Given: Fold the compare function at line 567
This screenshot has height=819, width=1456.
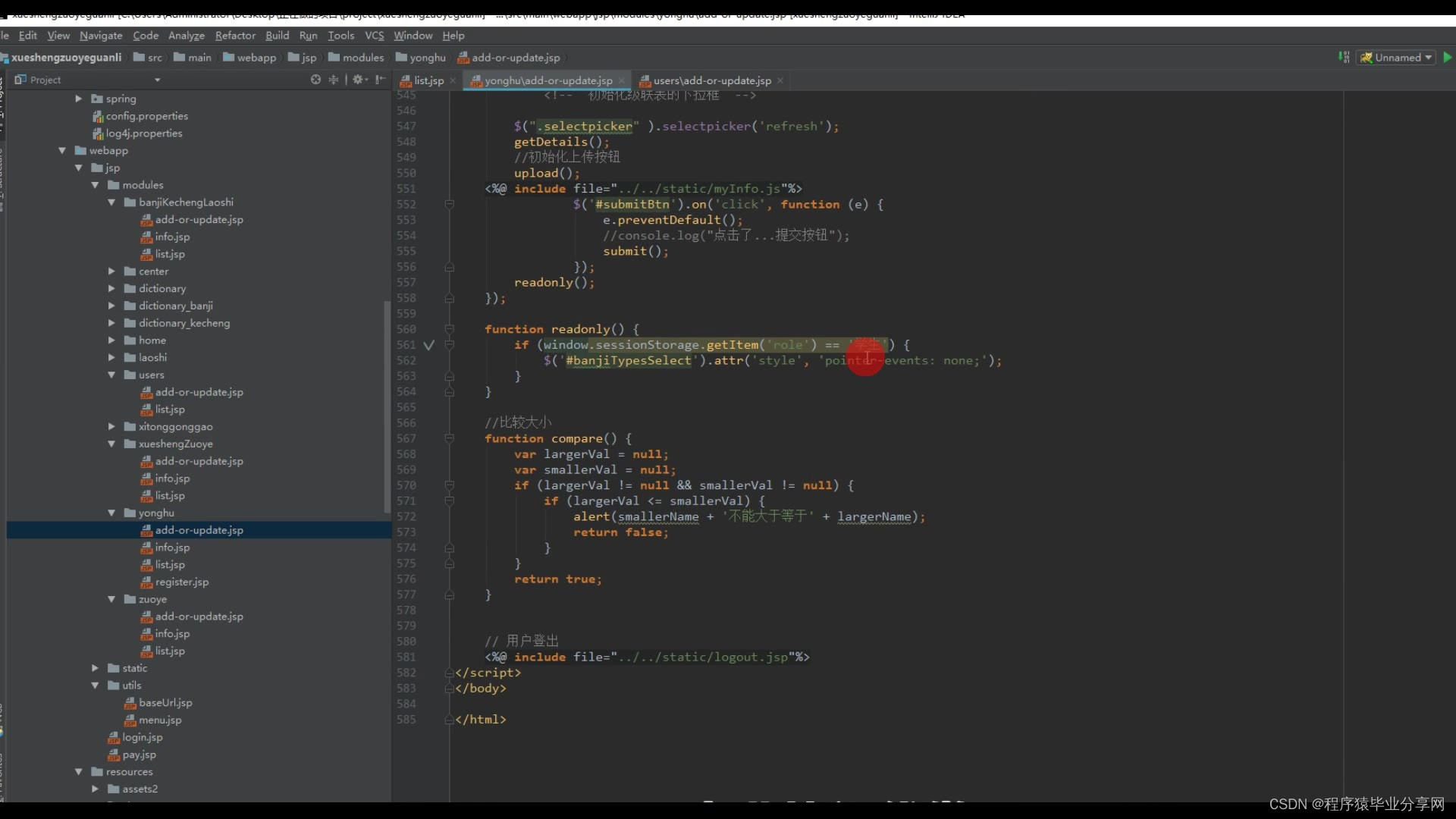Looking at the screenshot, I should tap(449, 439).
